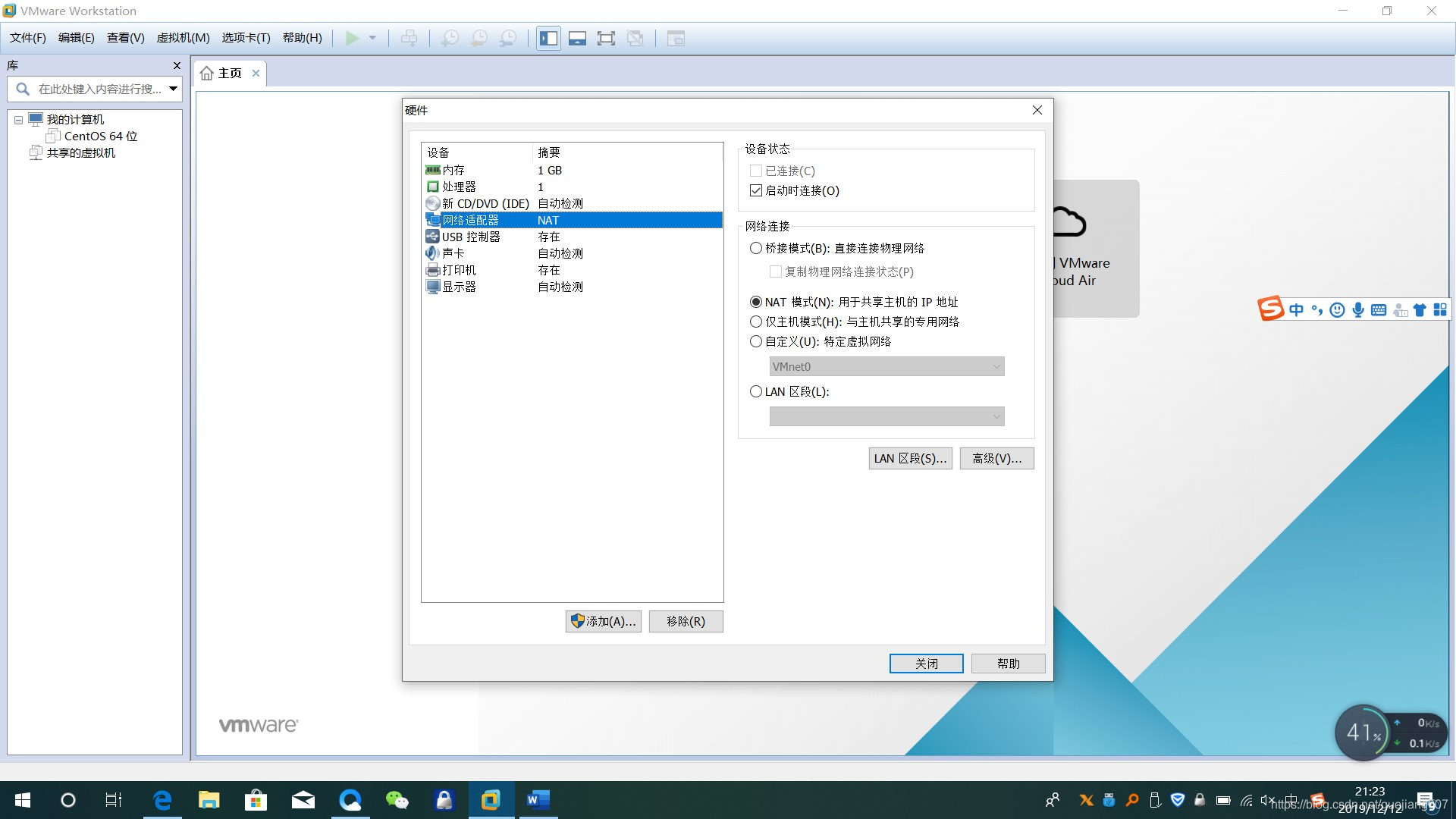This screenshot has height=819, width=1456.
Task: Click the 设备 column header
Action: pos(438,153)
